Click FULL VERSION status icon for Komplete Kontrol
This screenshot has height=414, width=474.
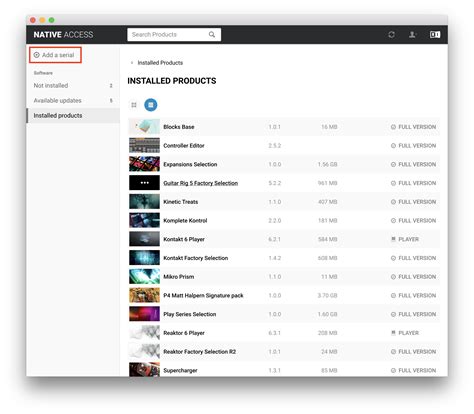(393, 221)
